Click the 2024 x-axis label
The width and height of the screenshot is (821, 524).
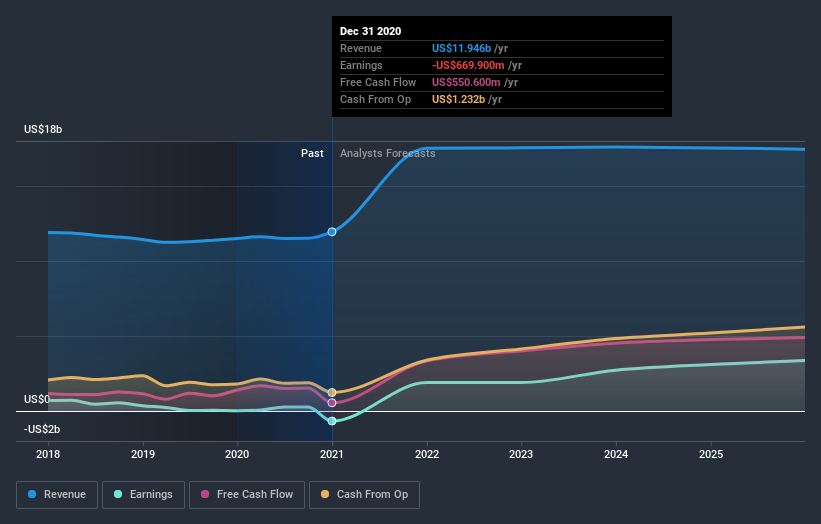click(616, 454)
